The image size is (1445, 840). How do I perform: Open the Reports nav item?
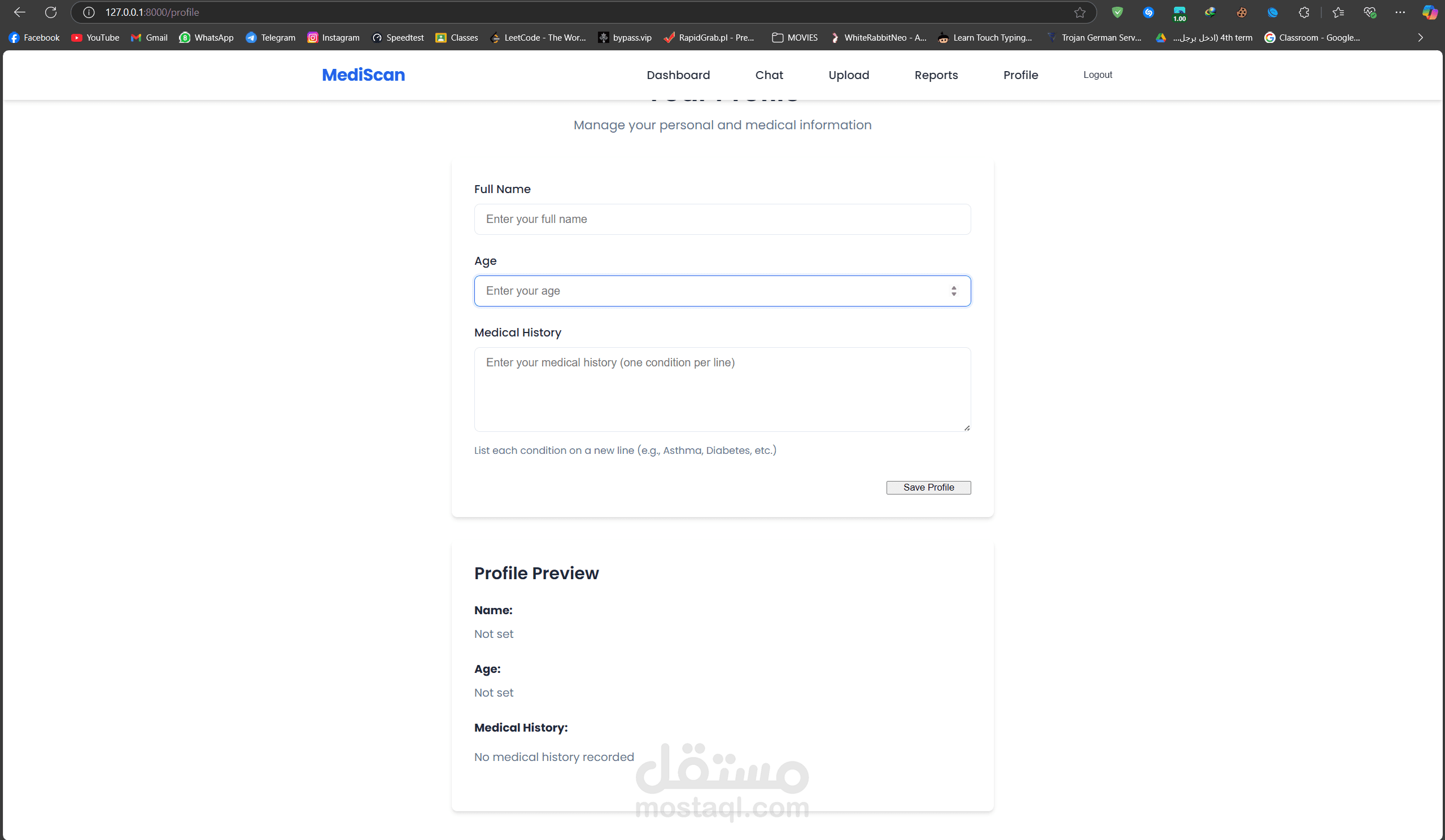(x=936, y=75)
